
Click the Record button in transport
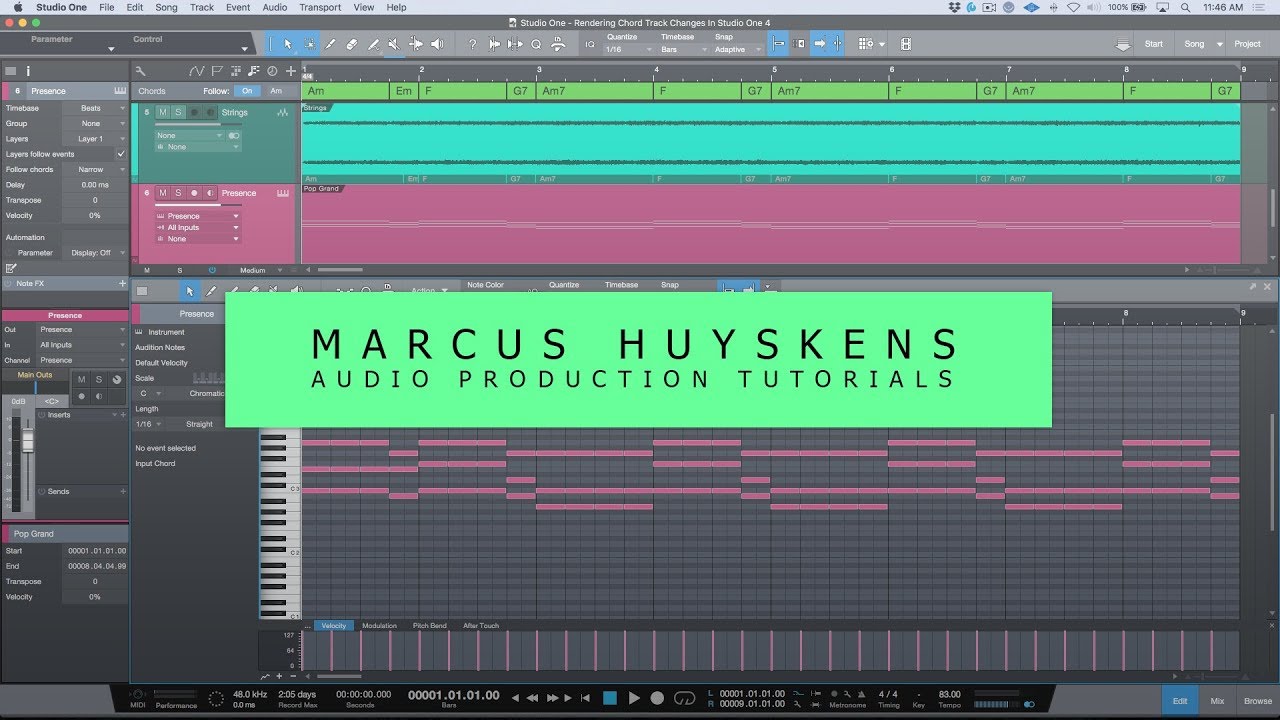pos(657,698)
